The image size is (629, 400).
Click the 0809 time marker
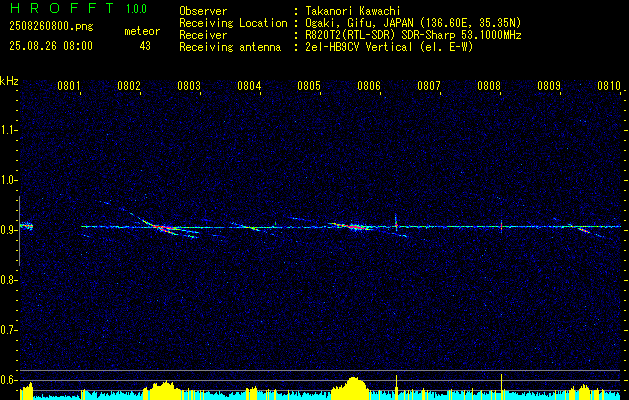[x=549, y=85]
